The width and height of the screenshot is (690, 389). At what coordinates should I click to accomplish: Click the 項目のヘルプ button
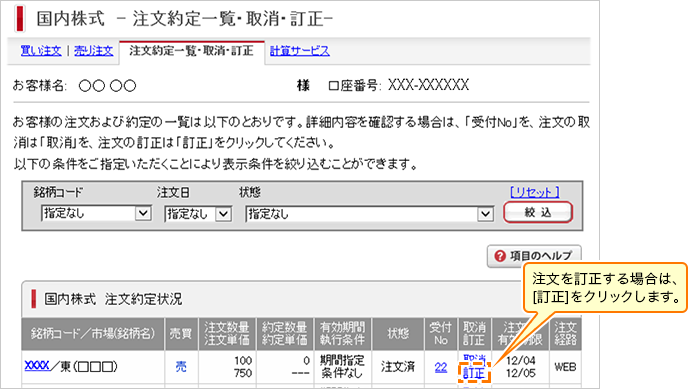point(534,256)
